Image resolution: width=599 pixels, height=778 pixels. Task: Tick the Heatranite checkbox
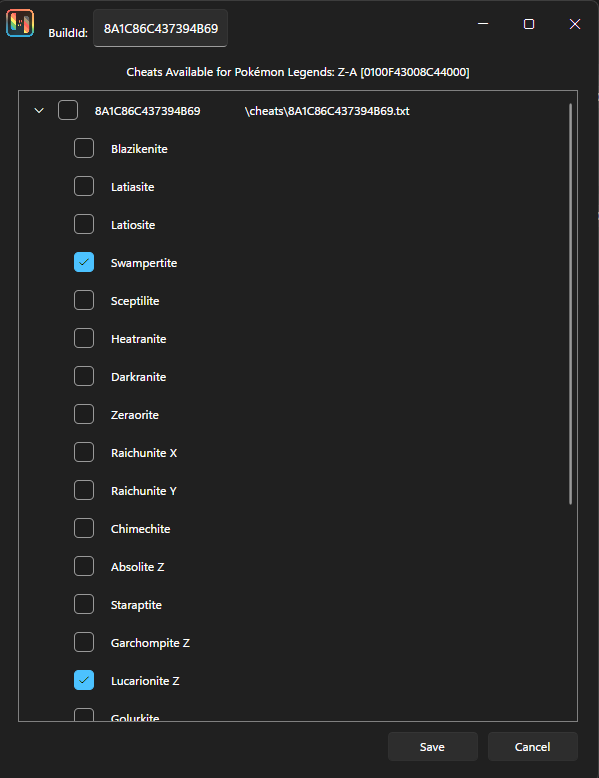click(84, 338)
